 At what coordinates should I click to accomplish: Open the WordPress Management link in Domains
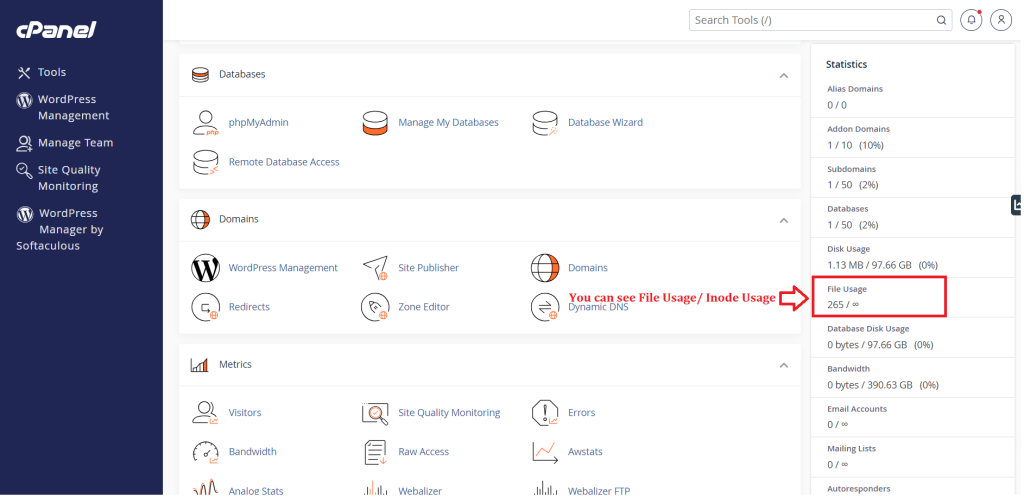283,268
